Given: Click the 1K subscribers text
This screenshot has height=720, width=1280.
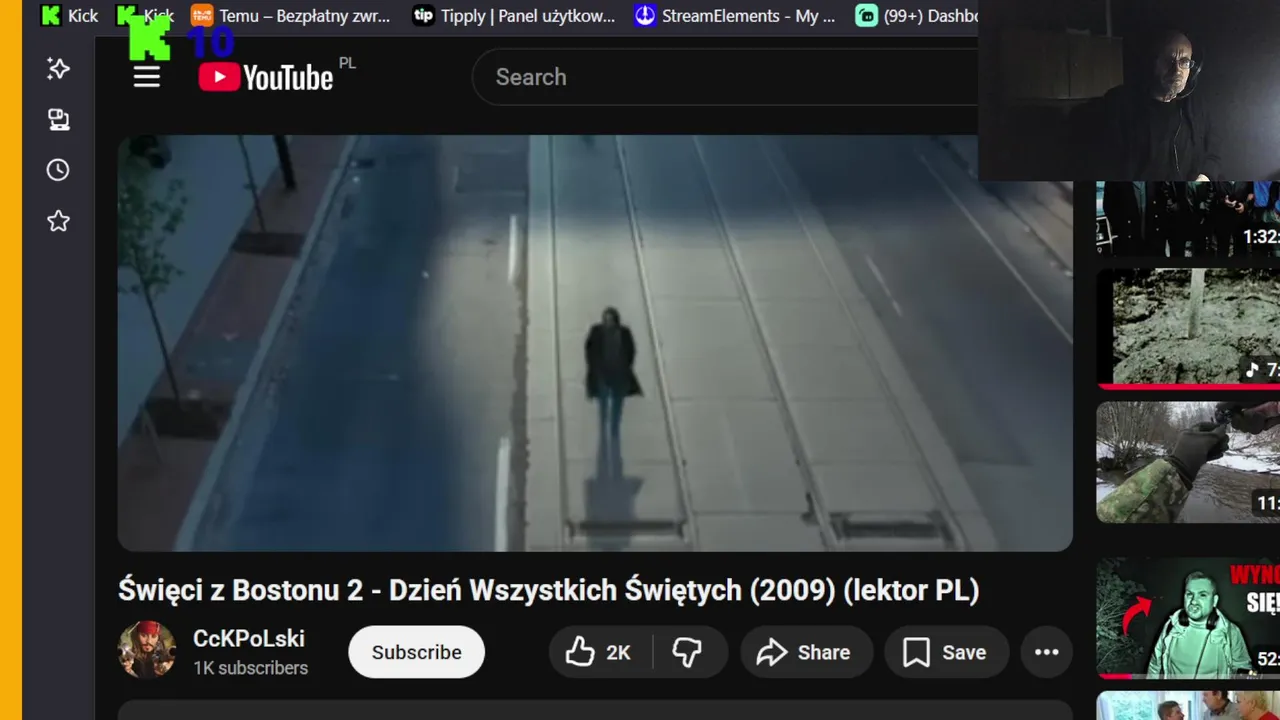Looking at the screenshot, I should 251,668.
